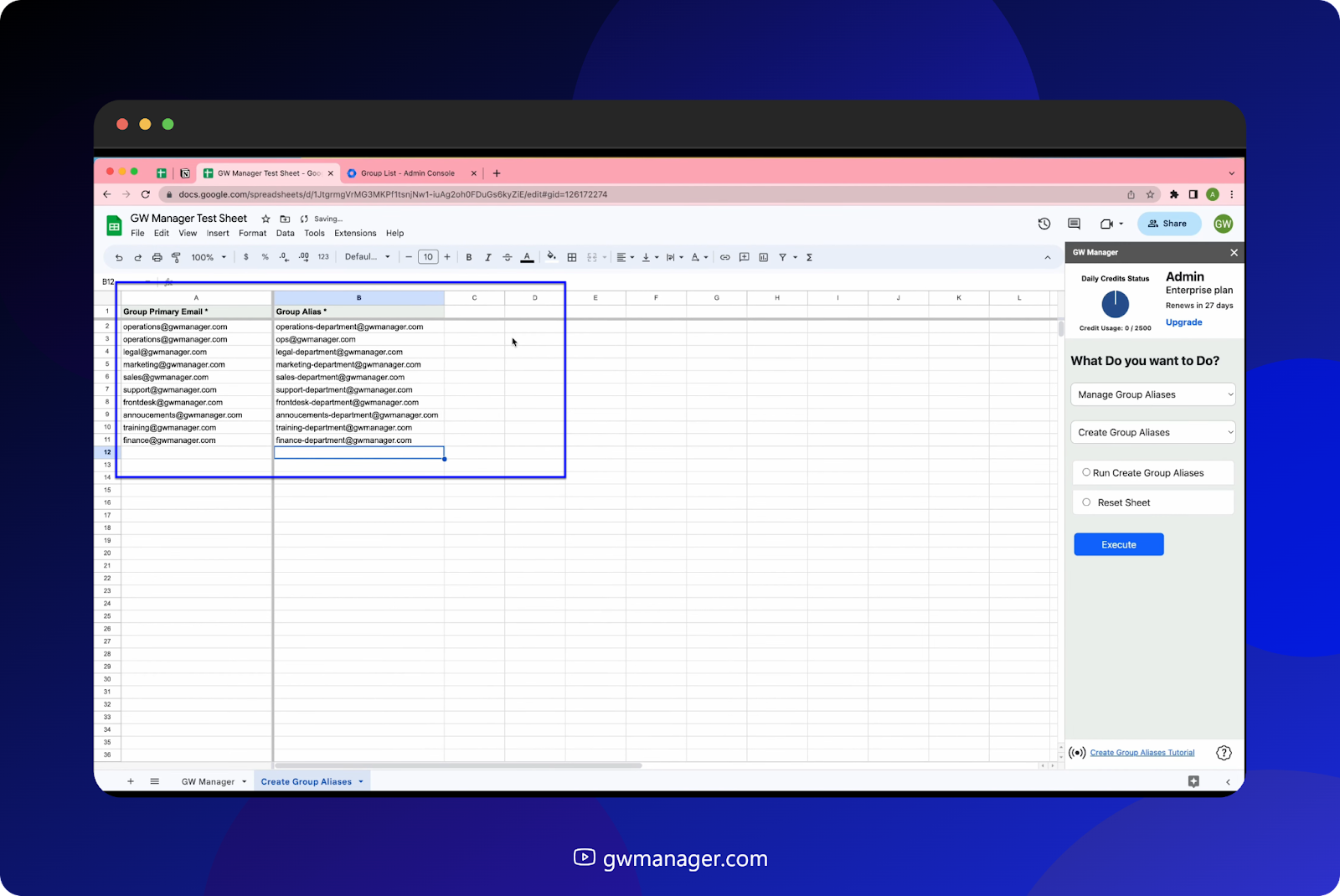
Task: Undo the last action in toolbar
Action: tap(119, 257)
